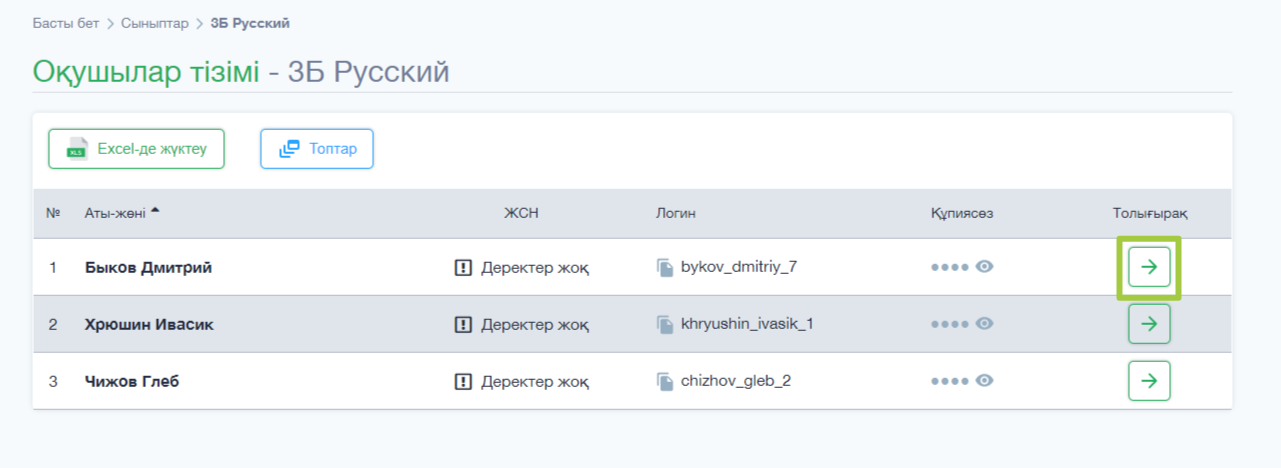Show password for Быков Дмитрий

point(984,267)
